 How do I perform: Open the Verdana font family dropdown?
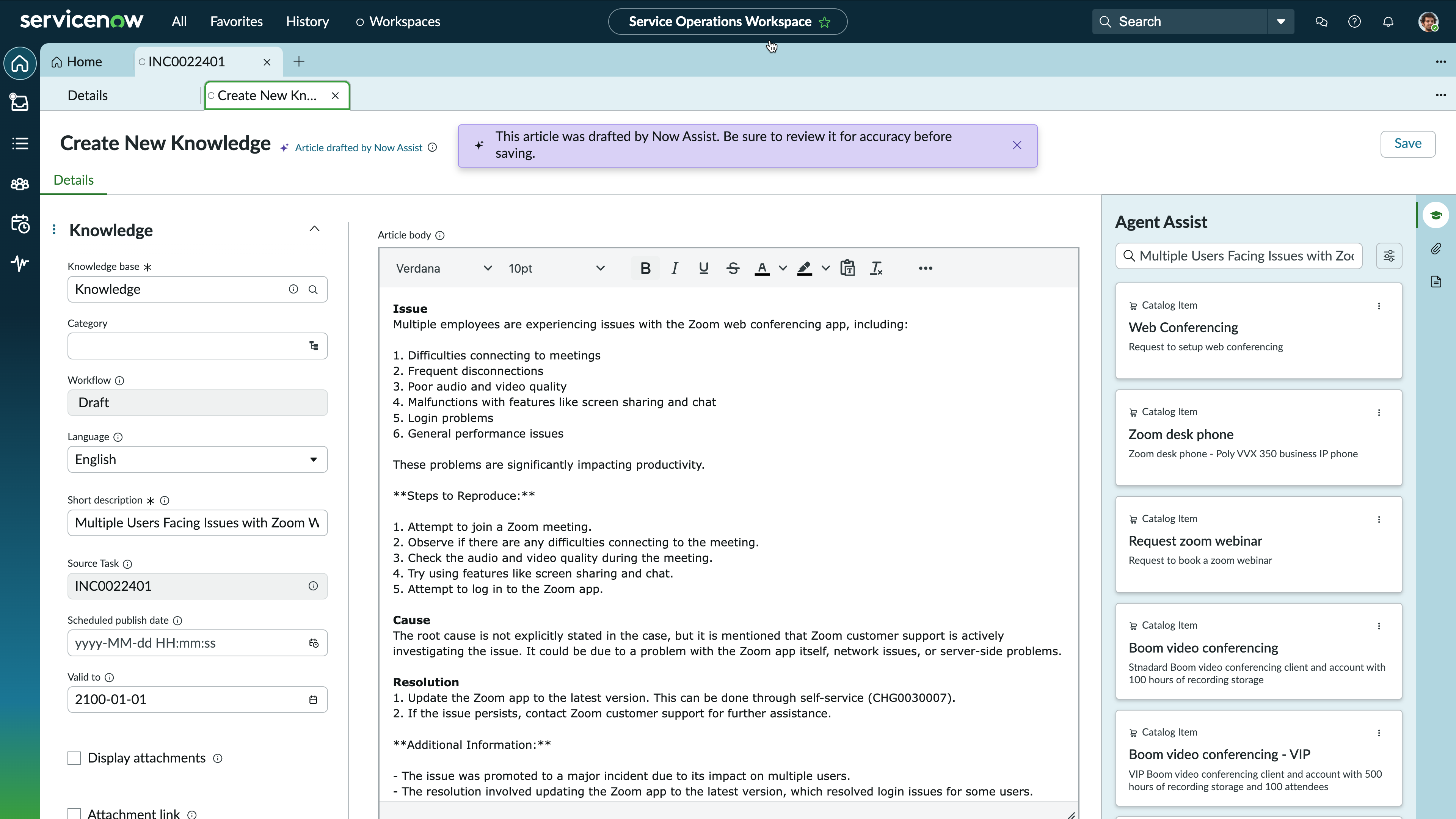pyautogui.click(x=444, y=268)
